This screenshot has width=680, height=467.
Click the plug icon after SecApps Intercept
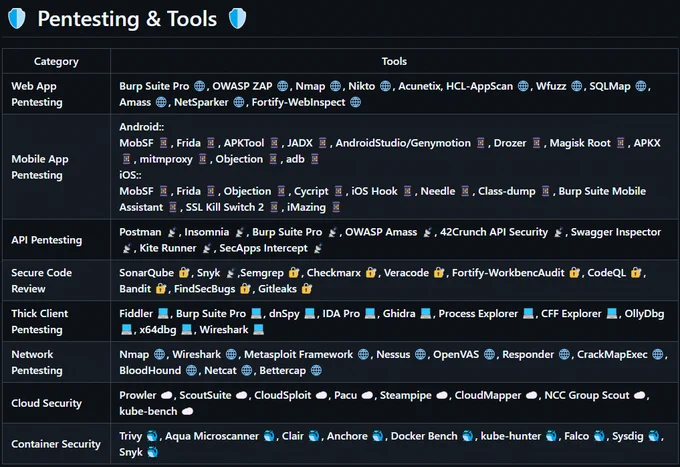coord(318,248)
